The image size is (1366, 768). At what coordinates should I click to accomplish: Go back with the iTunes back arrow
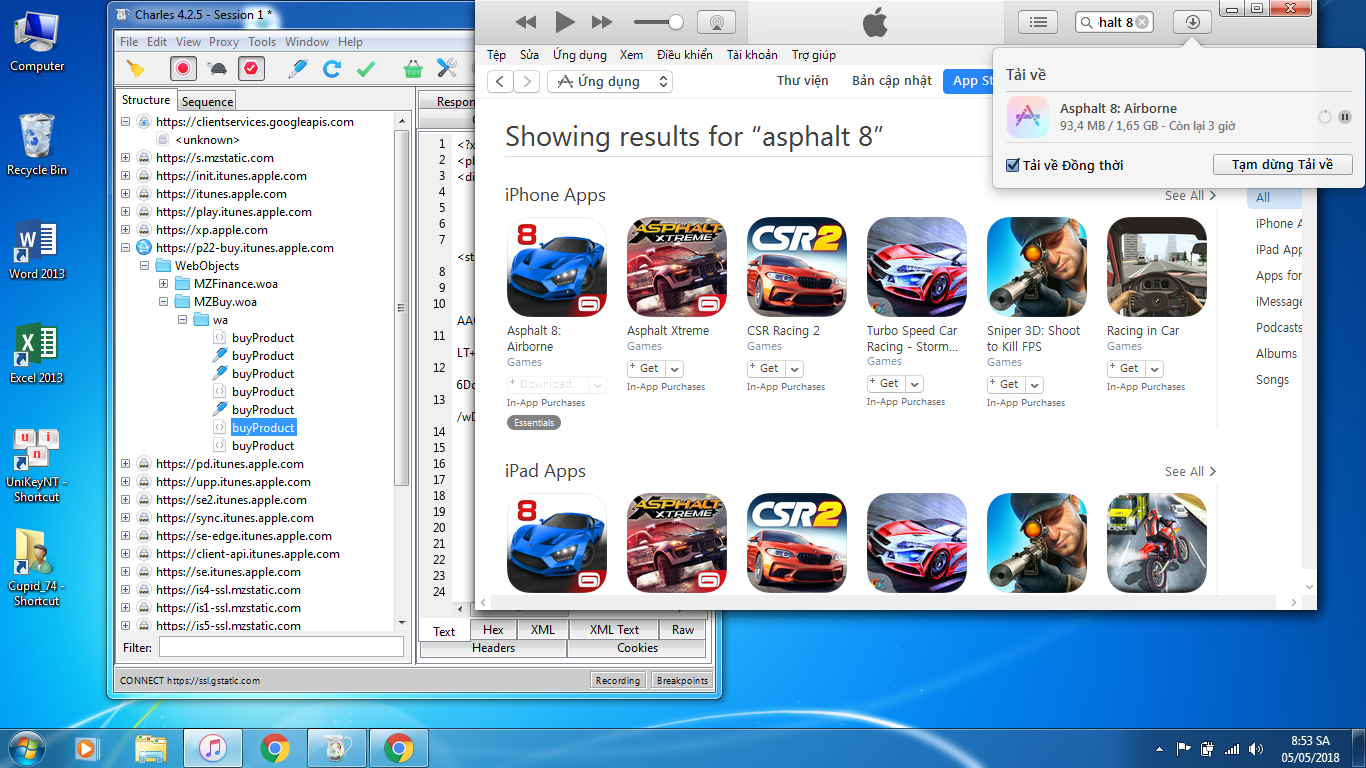pos(500,81)
